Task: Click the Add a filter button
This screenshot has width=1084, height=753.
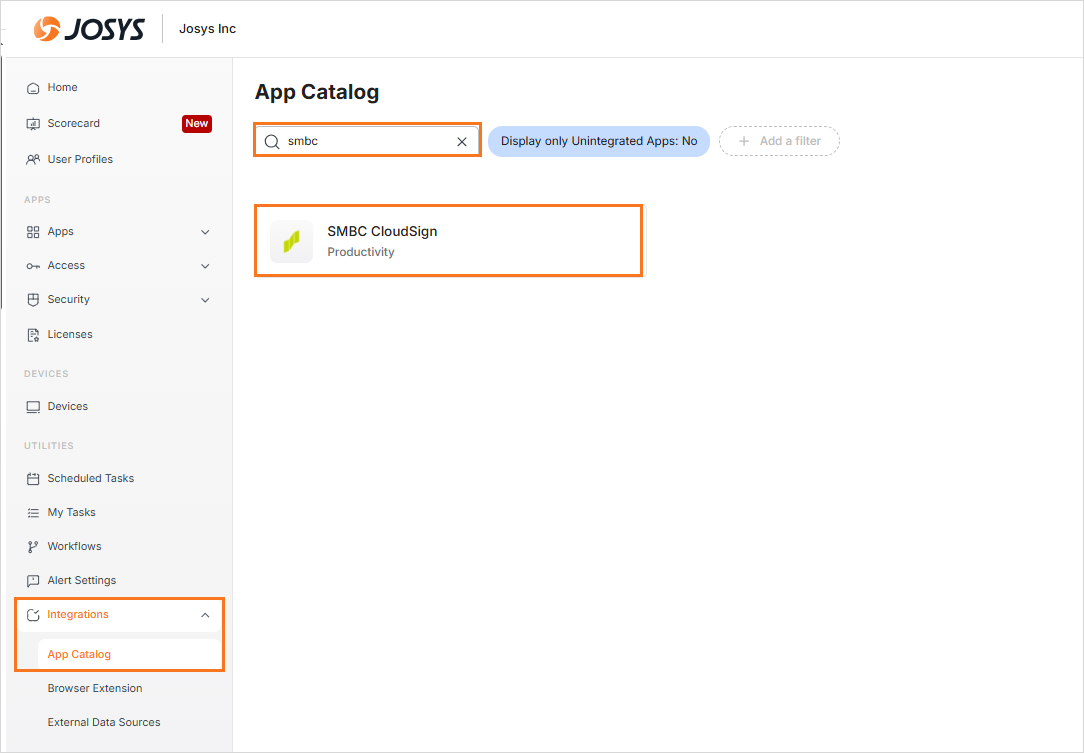Action: (x=779, y=141)
